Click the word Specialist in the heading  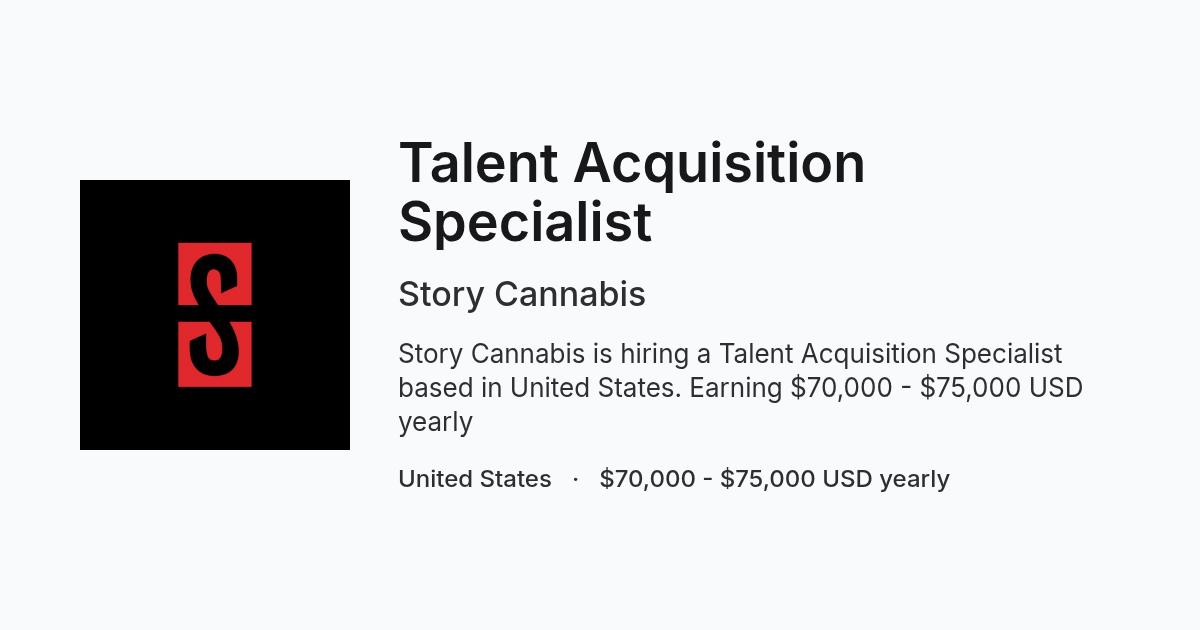(525, 222)
